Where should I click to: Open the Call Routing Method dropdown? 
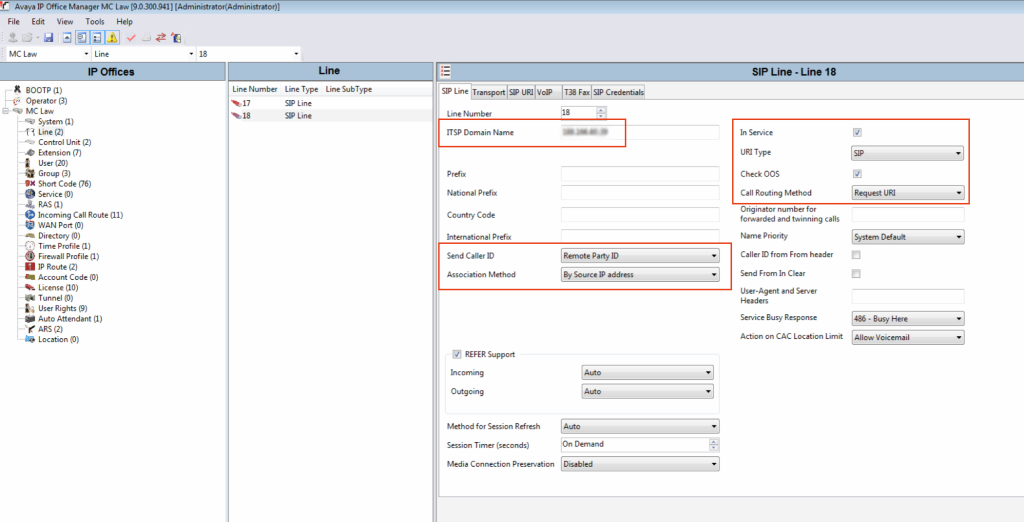(x=908, y=193)
